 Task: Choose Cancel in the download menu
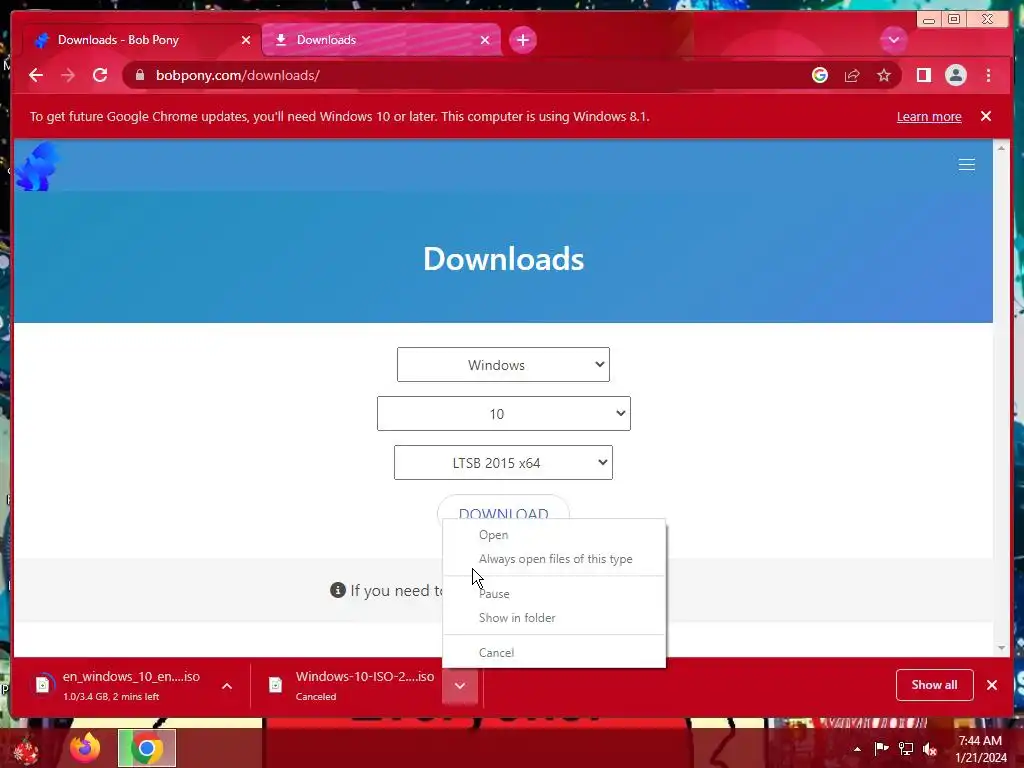554,652
